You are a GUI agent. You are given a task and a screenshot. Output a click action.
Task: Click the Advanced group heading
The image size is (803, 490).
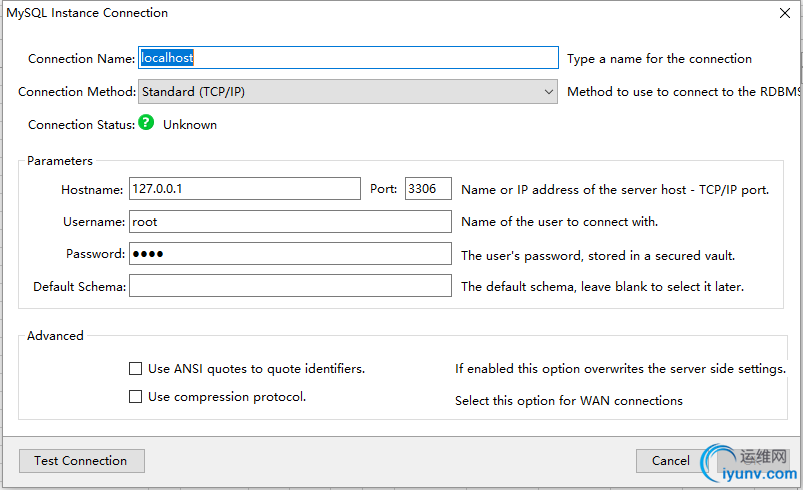pyautogui.click(x=55, y=336)
